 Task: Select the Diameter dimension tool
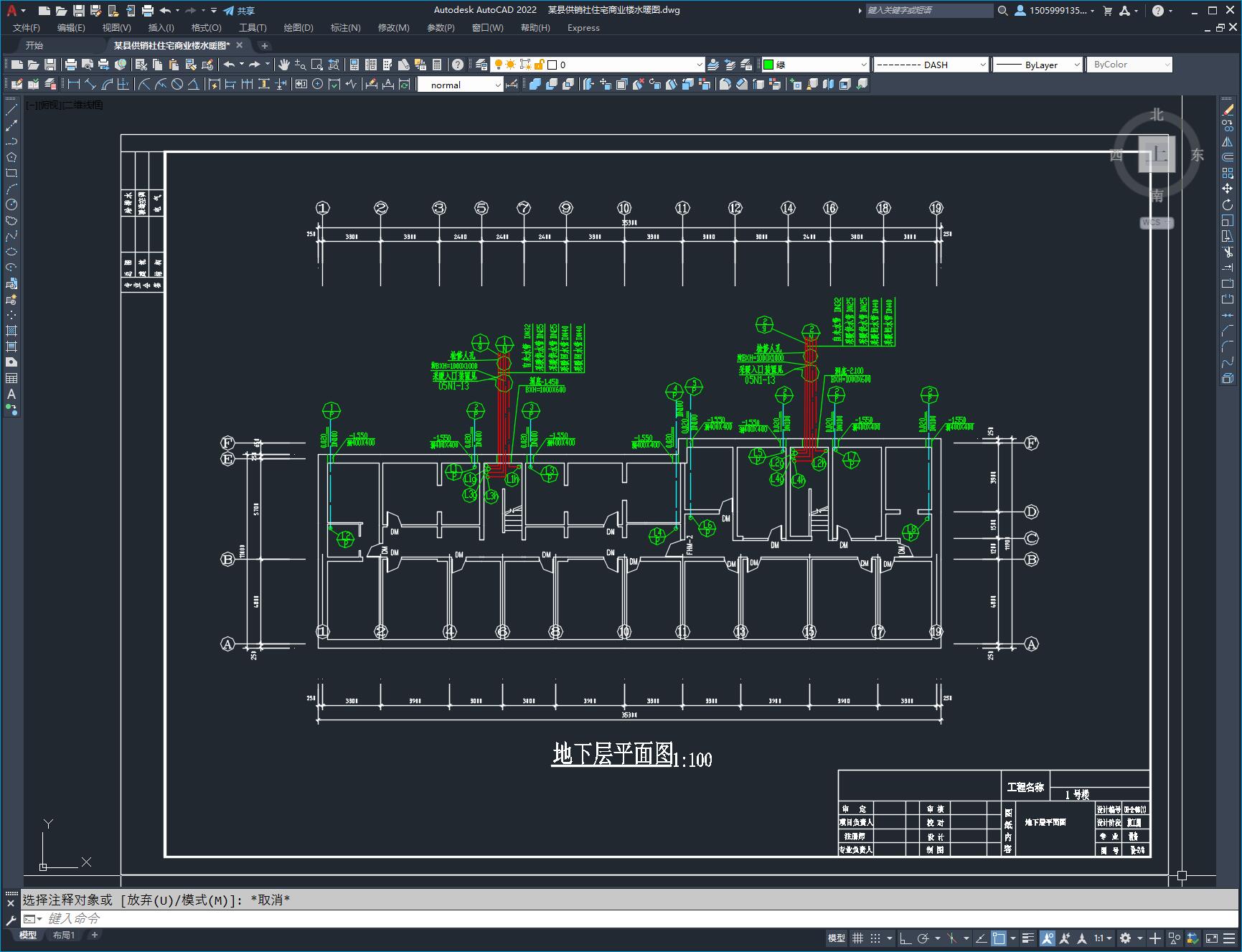pyautogui.click(x=177, y=85)
